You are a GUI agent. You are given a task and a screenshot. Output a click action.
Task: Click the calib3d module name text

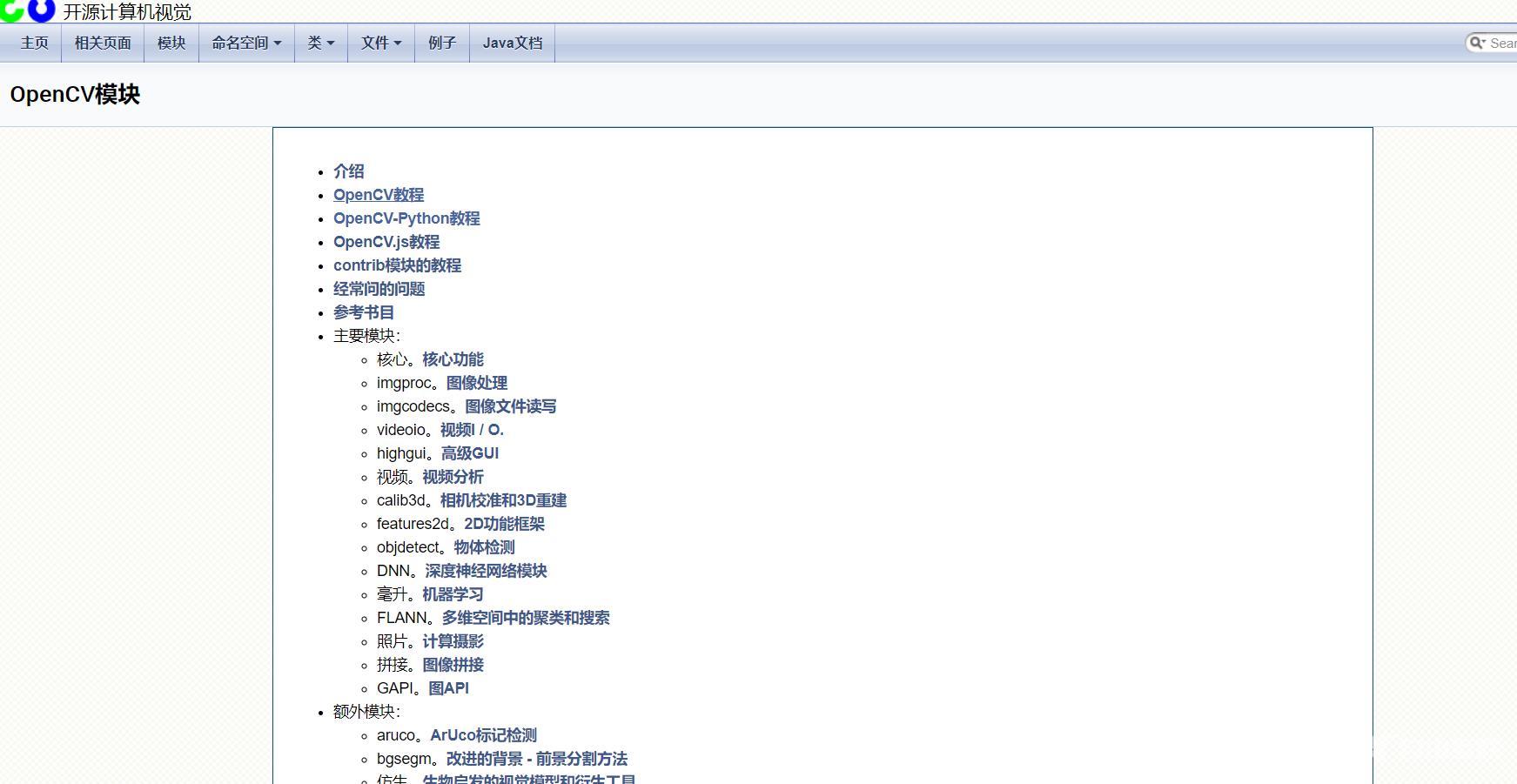click(x=401, y=500)
